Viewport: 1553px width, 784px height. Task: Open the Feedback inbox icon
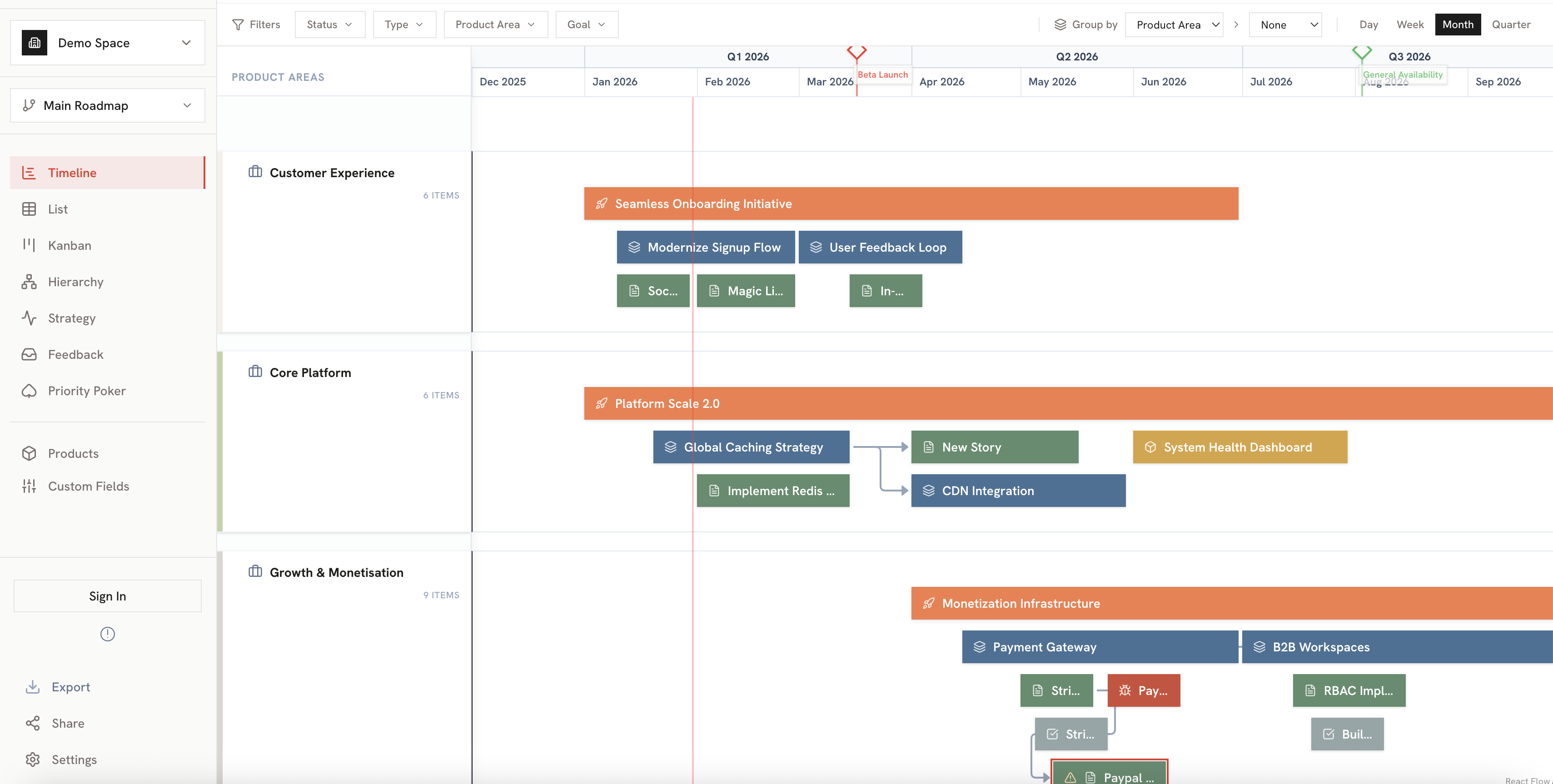pos(29,354)
